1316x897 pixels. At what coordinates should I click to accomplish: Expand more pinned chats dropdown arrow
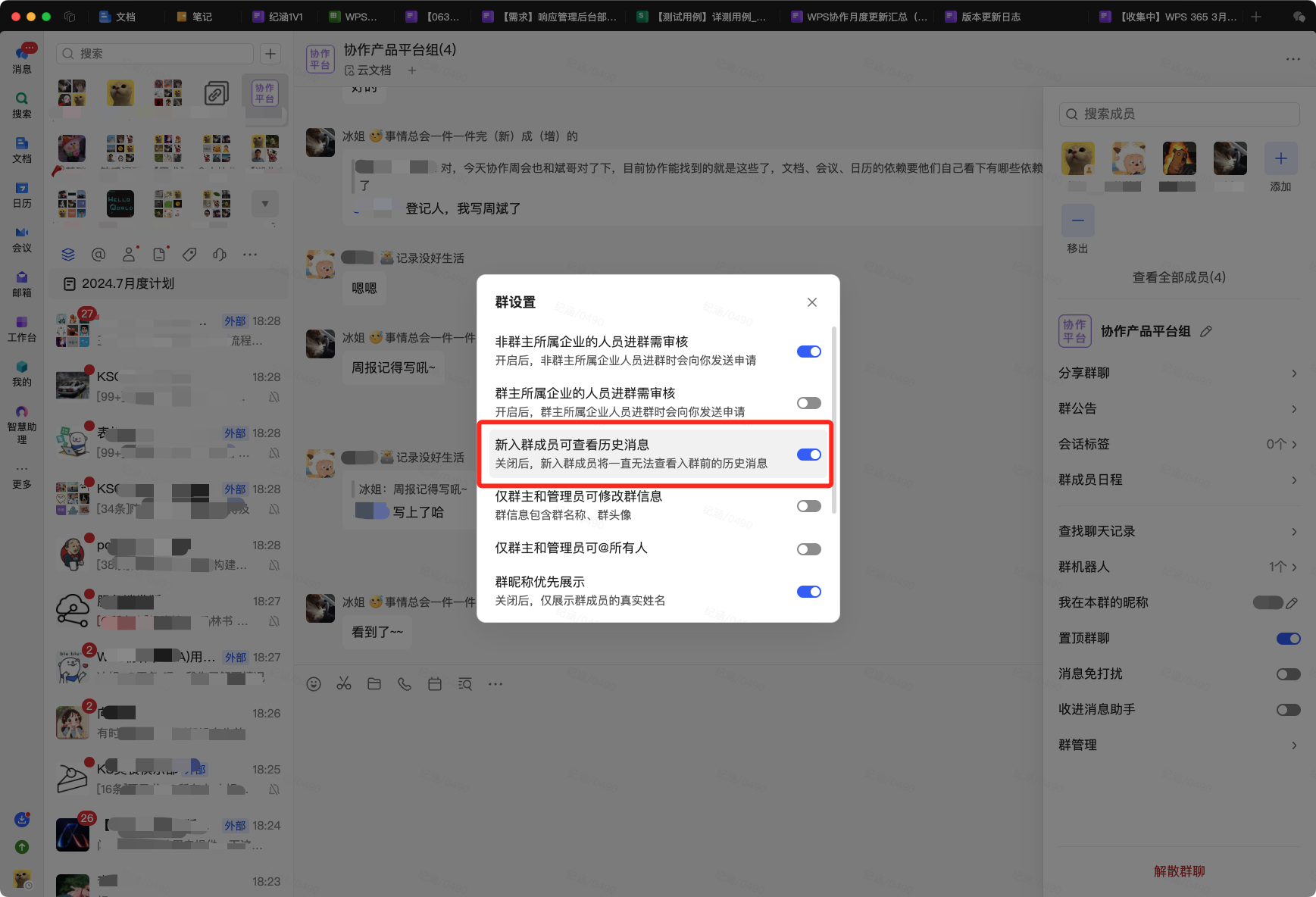[x=265, y=204]
